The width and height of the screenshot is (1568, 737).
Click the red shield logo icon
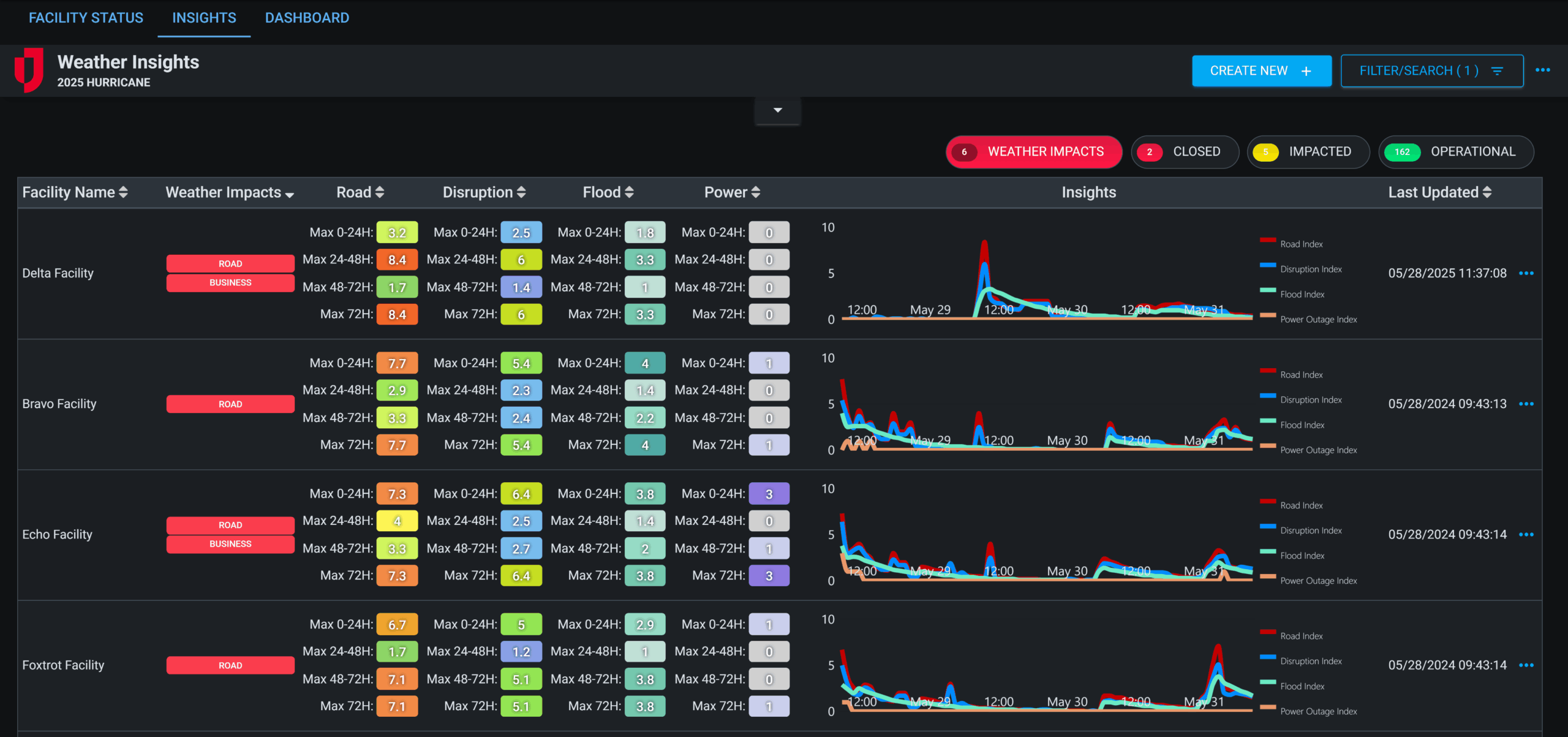point(29,70)
